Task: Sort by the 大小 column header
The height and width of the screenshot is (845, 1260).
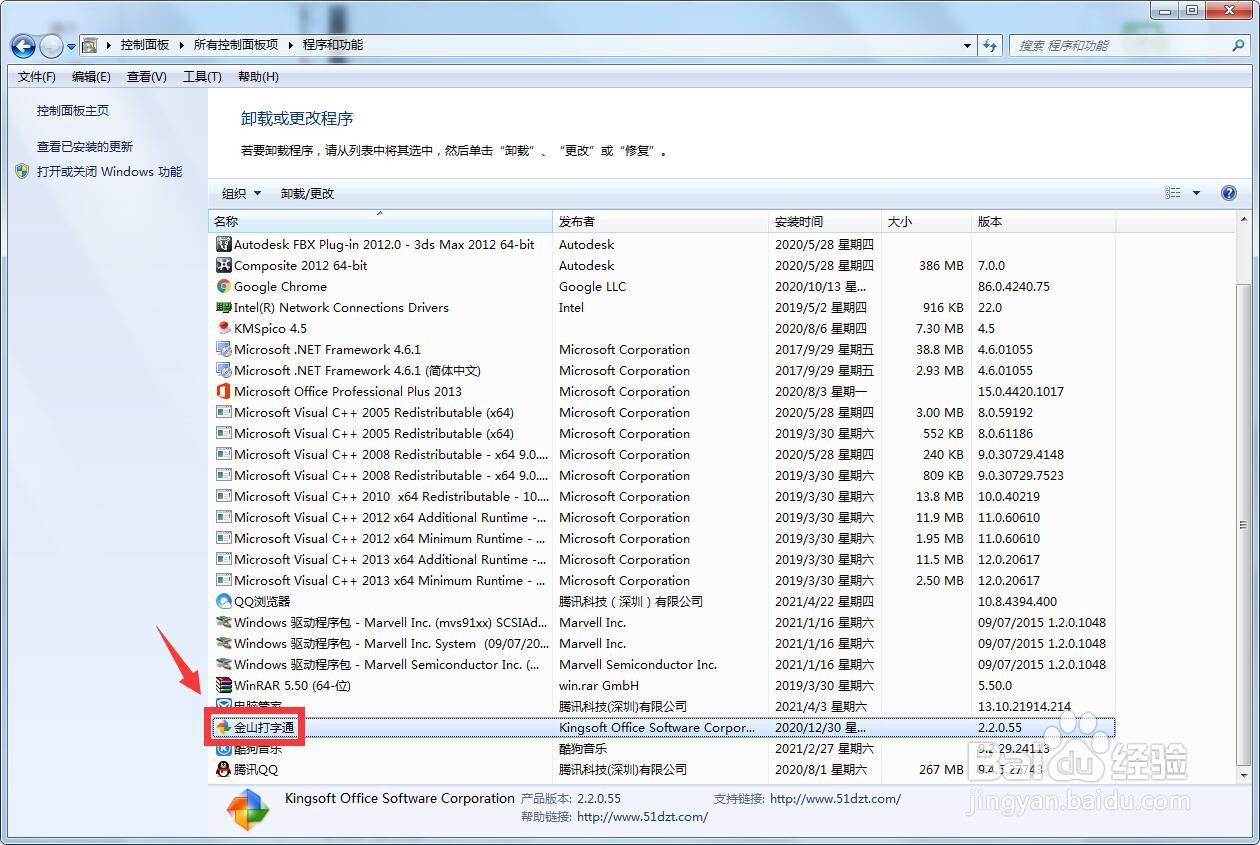Action: coord(927,222)
